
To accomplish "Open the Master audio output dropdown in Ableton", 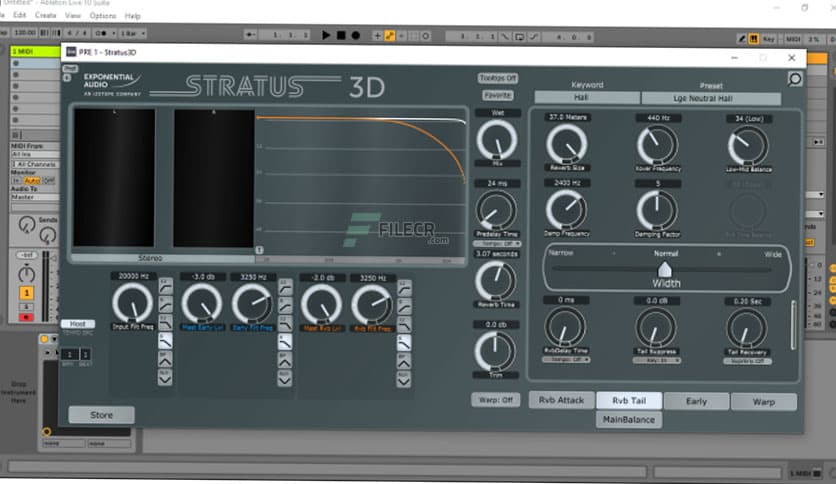I will [35, 197].
